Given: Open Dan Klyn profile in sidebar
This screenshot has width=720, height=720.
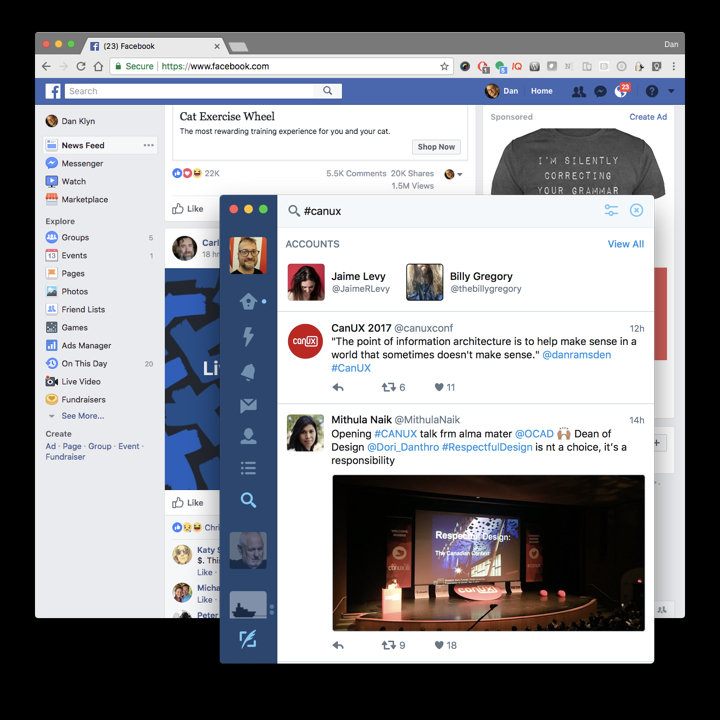Looking at the screenshot, I should click(x=70, y=121).
